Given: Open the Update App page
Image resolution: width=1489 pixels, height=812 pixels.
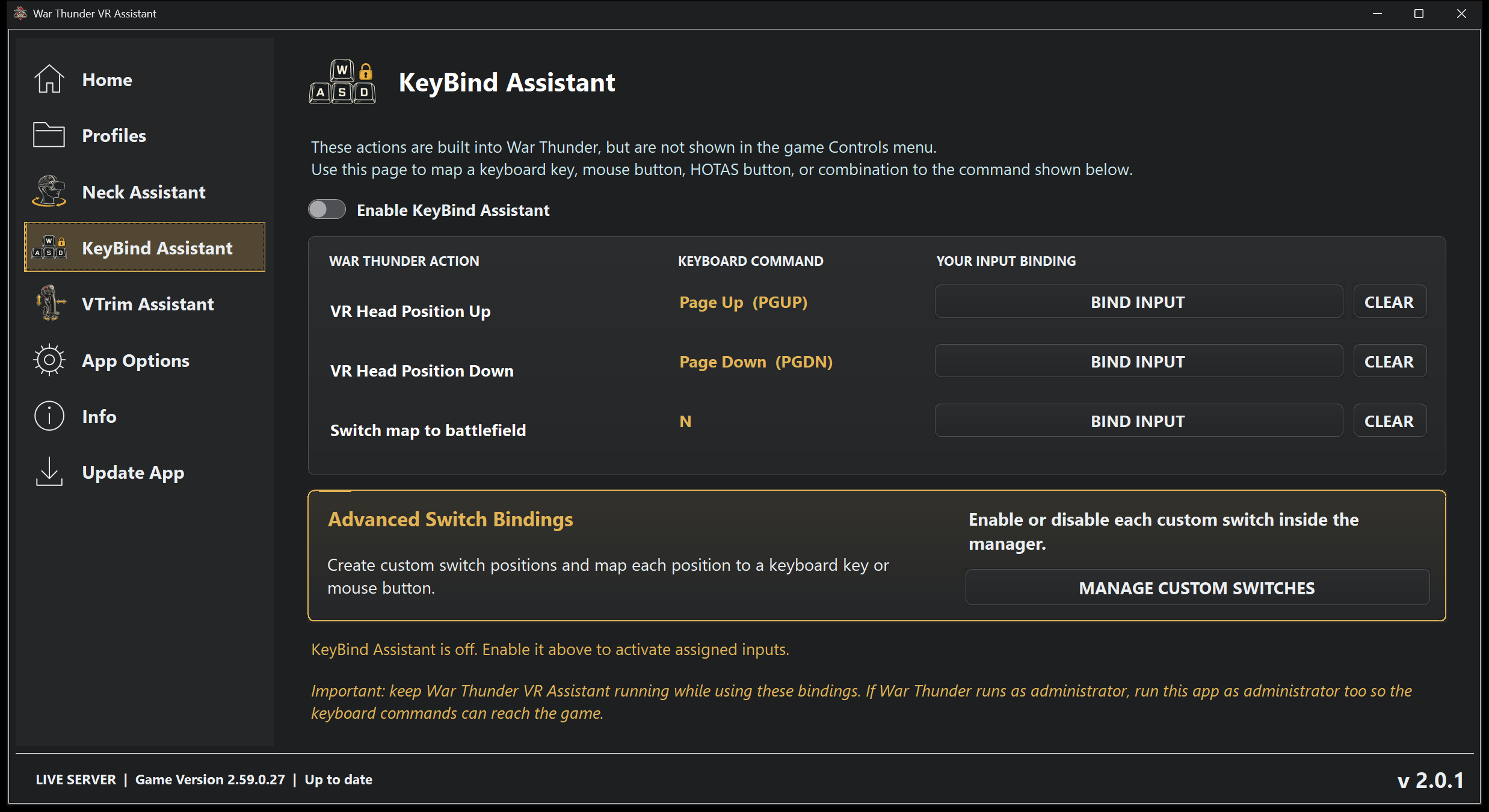Looking at the screenshot, I should (x=144, y=472).
